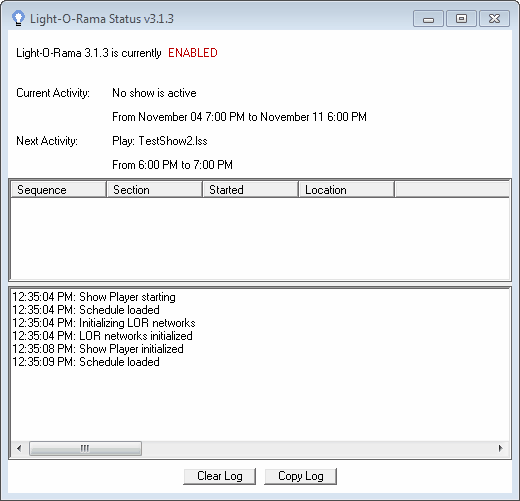Click the red ENABLED status text
Viewport: 520px width, 501px height.
point(193,53)
